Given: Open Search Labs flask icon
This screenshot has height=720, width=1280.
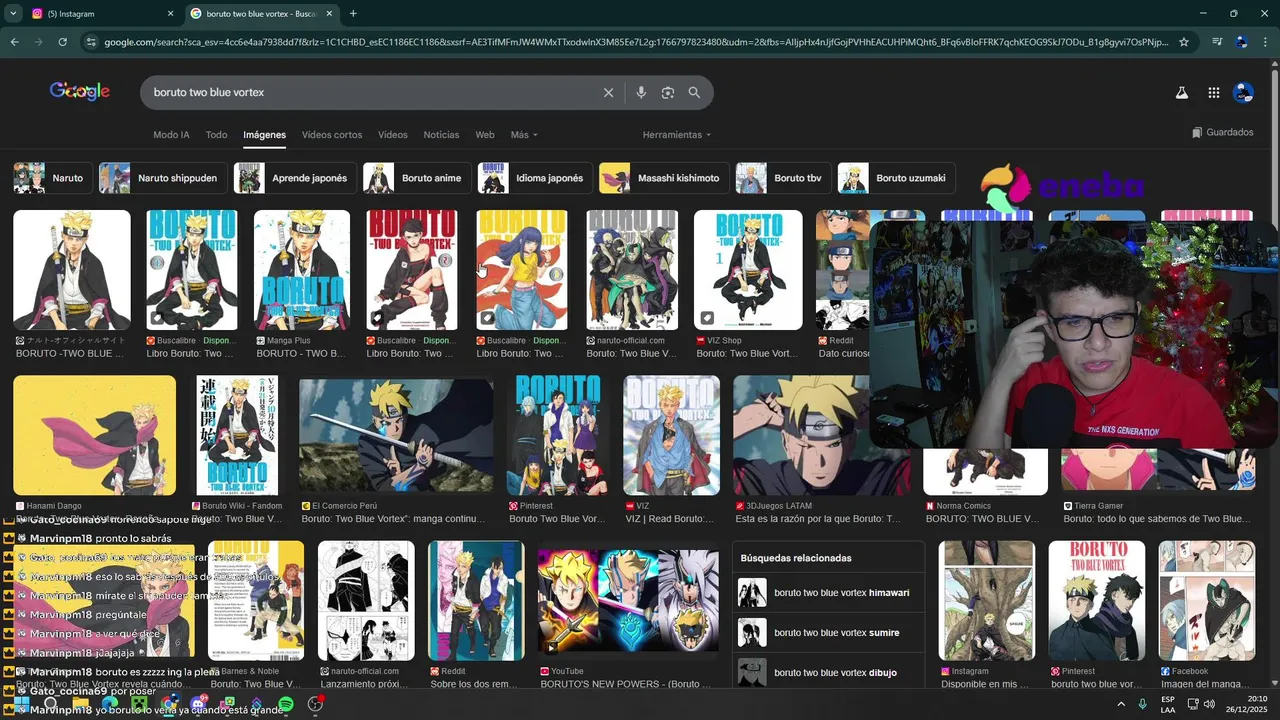Looking at the screenshot, I should click(x=1181, y=92).
